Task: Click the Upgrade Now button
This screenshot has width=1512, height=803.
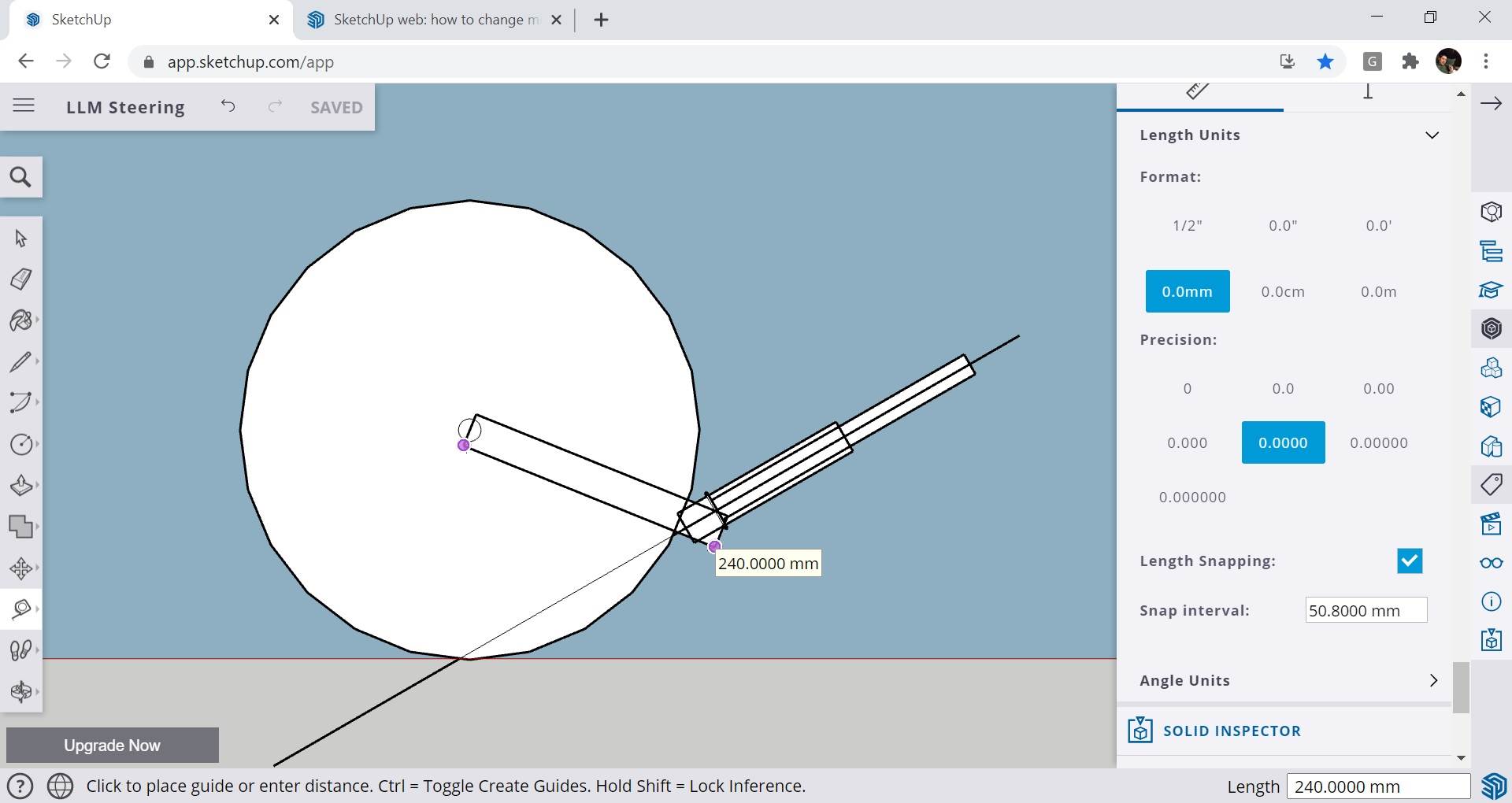Action: coord(112,746)
